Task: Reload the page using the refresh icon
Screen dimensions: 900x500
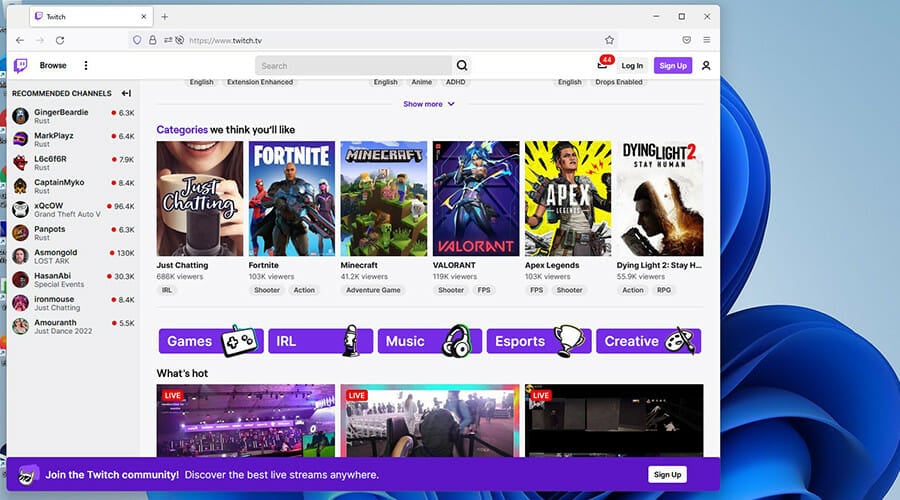Action: point(60,40)
